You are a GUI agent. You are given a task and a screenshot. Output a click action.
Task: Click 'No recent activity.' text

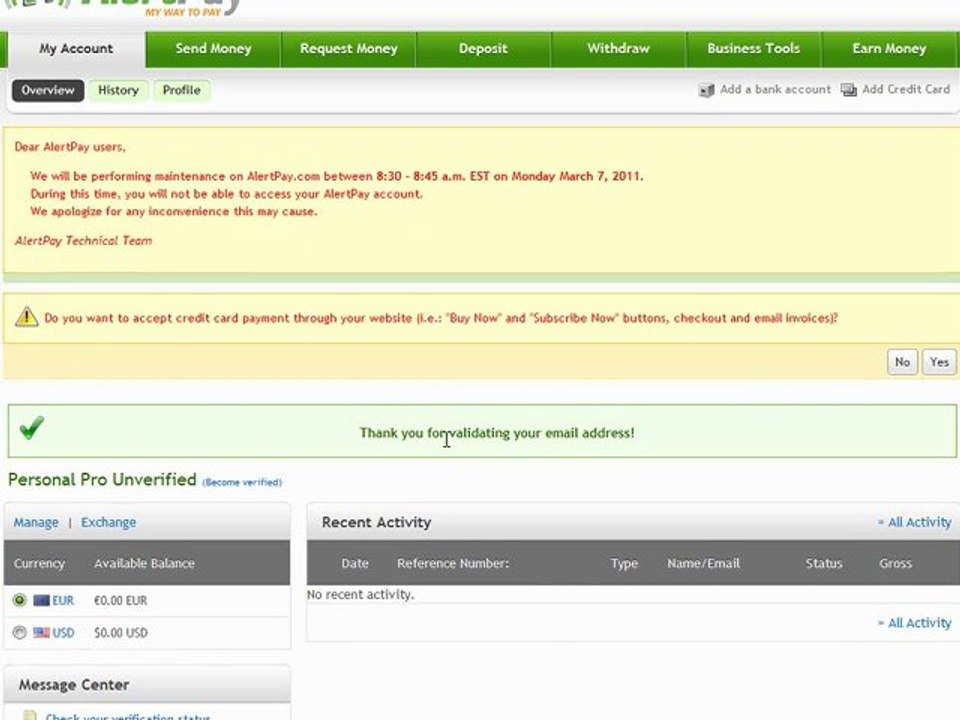[361, 594]
